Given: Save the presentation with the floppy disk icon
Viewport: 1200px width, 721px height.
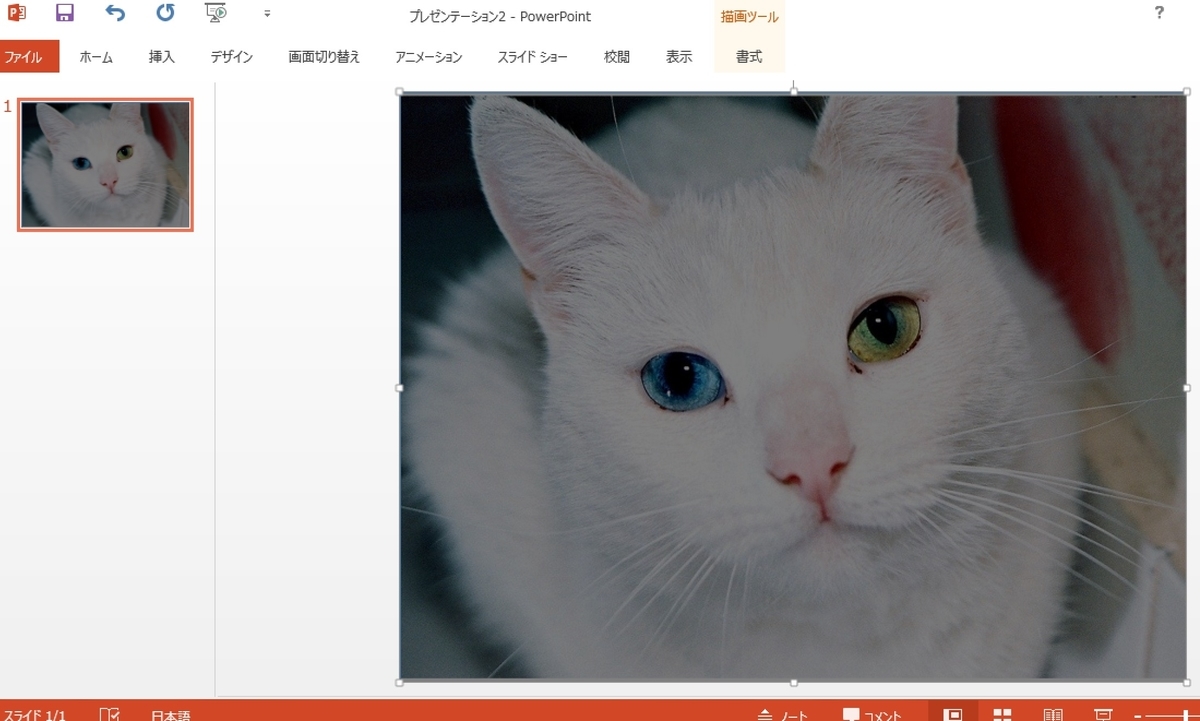Looking at the screenshot, I should coord(64,13).
